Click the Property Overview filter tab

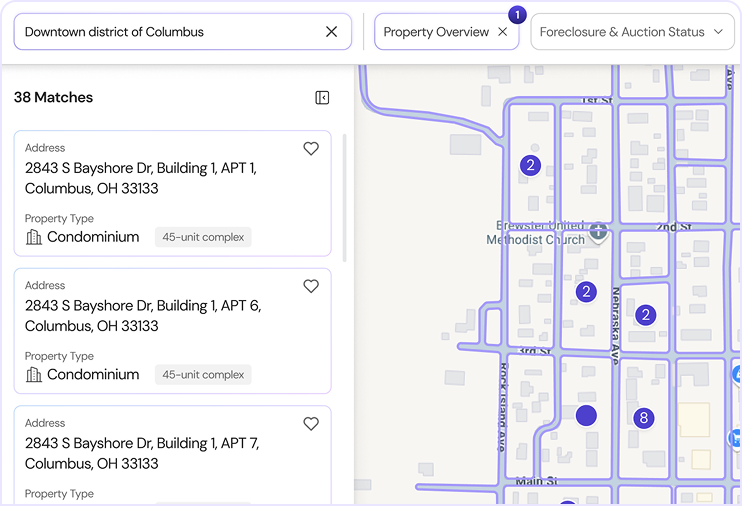pyautogui.click(x=436, y=32)
